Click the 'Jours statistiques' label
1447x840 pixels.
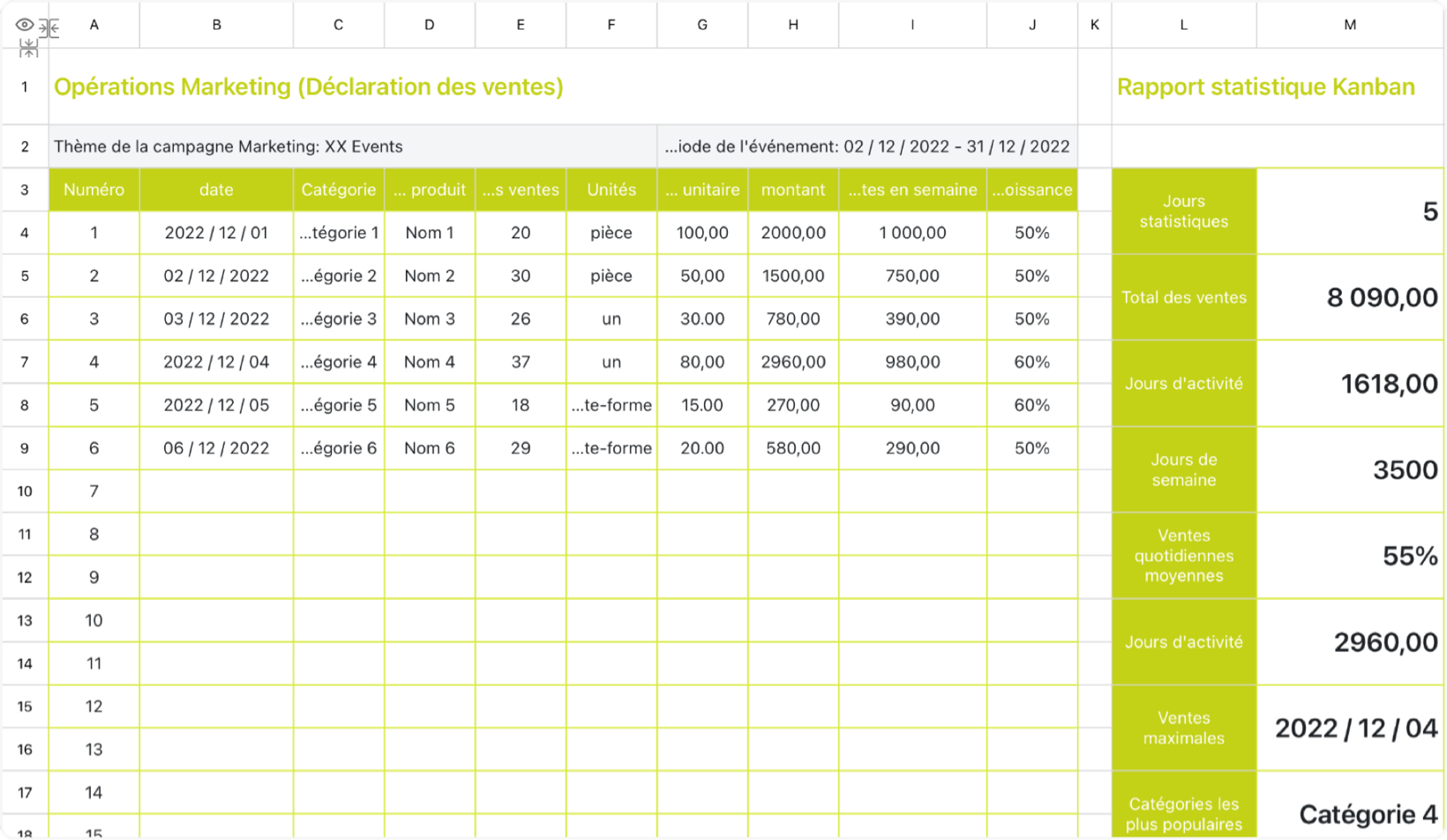point(1184,211)
